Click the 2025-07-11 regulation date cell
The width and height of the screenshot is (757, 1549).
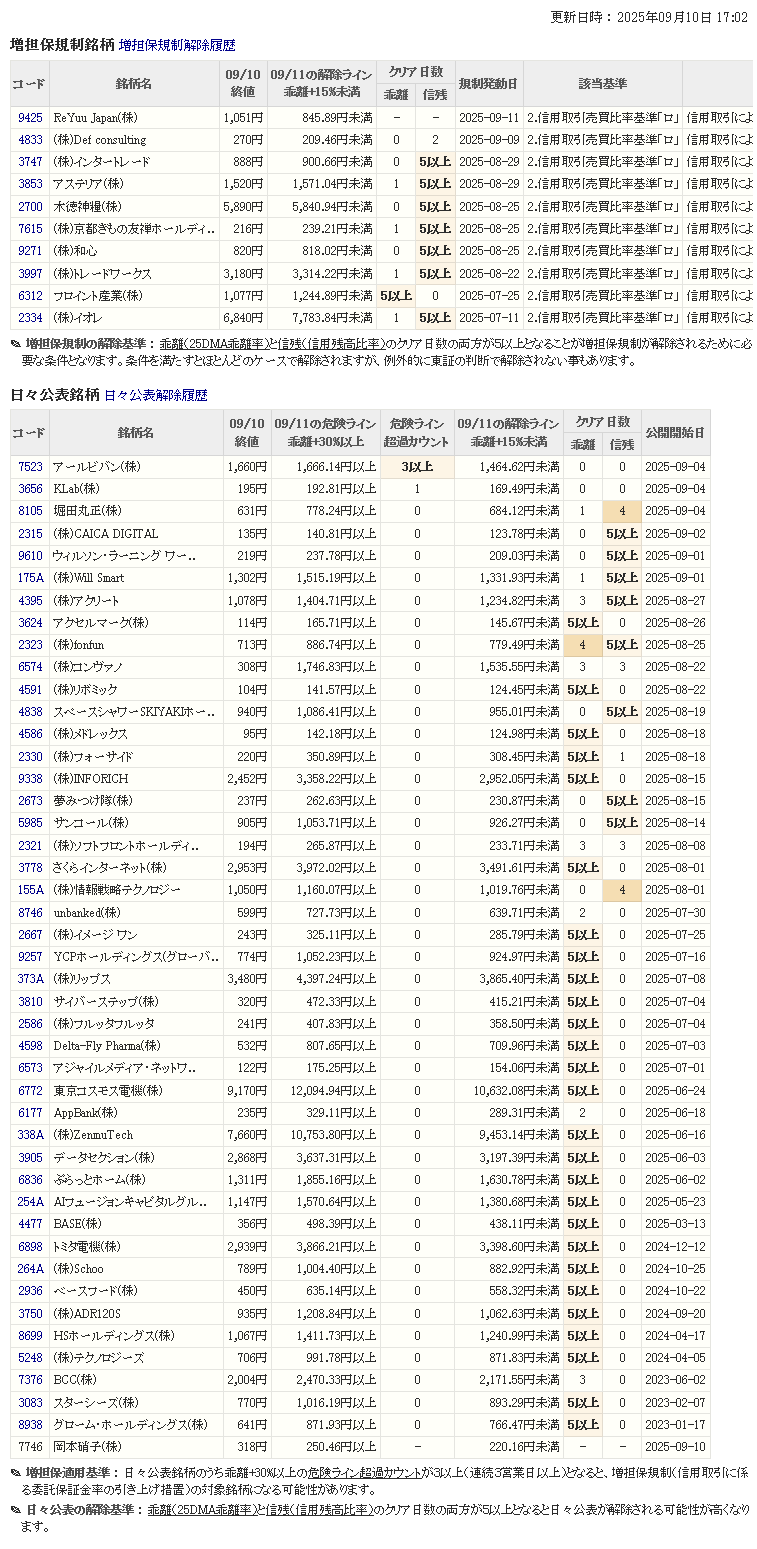coord(488,318)
